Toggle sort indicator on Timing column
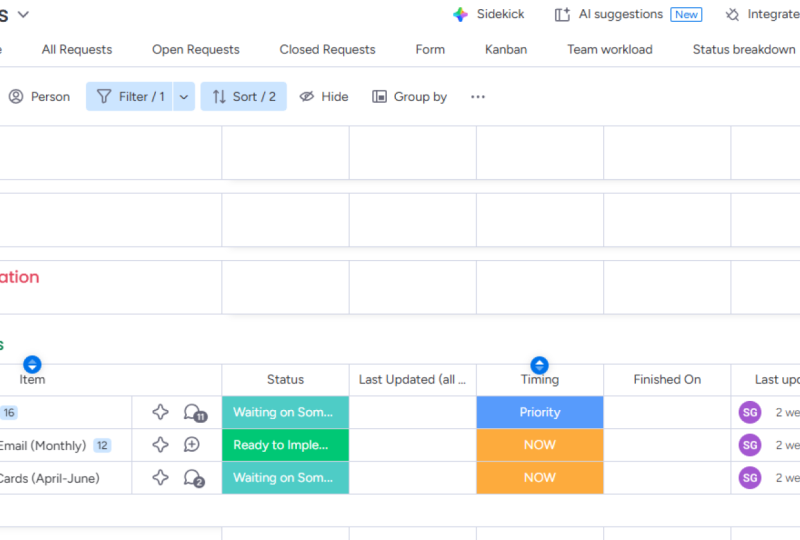Image resolution: width=800 pixels, height=540 pixels. point(539,365)
